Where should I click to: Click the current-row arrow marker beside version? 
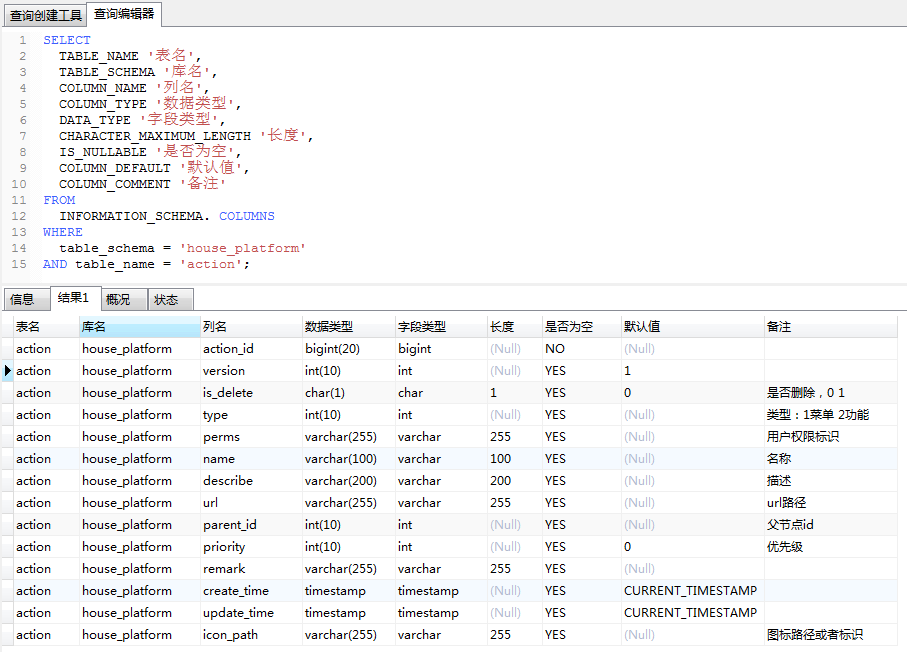(8, 370)
